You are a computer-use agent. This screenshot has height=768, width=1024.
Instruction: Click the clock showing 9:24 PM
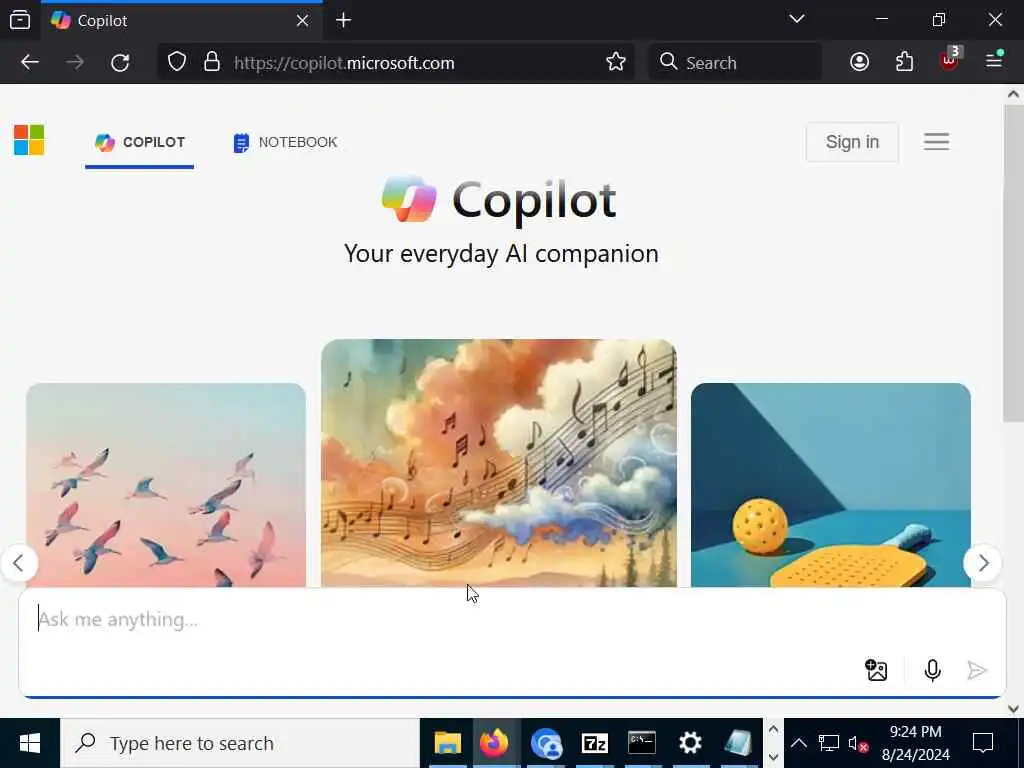pos(915,731)
